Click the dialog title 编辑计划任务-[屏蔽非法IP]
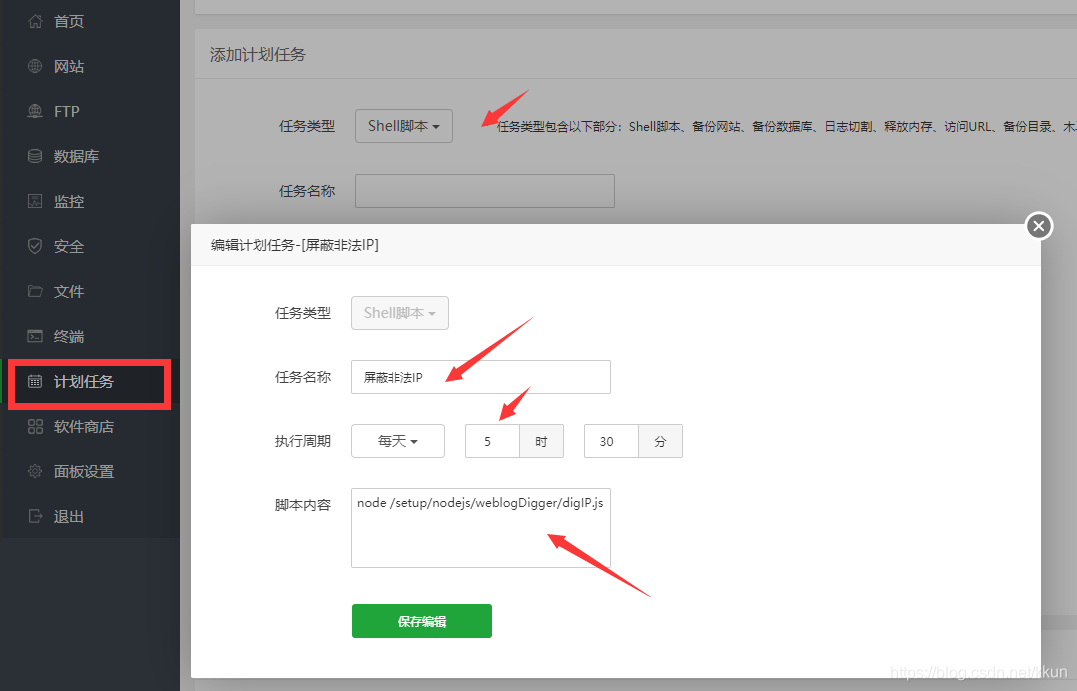1077x691 pixels. 295,245
